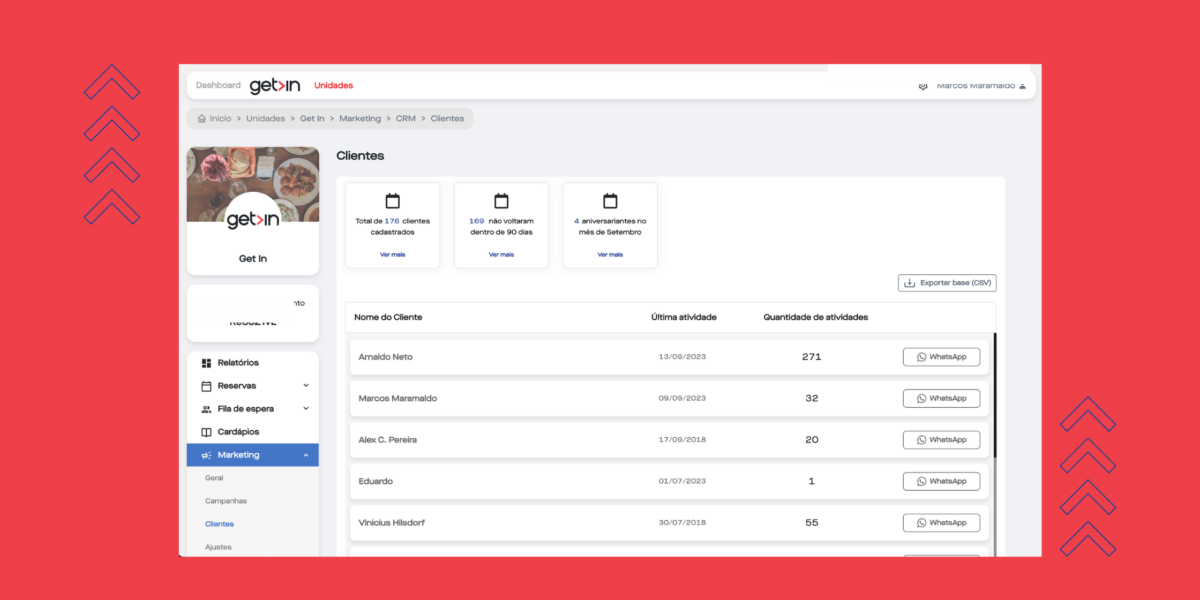Open the Campanhas submenu item
Viewport: 1200px width, 600px height.
pyautogui.click(x=226, y=501)
